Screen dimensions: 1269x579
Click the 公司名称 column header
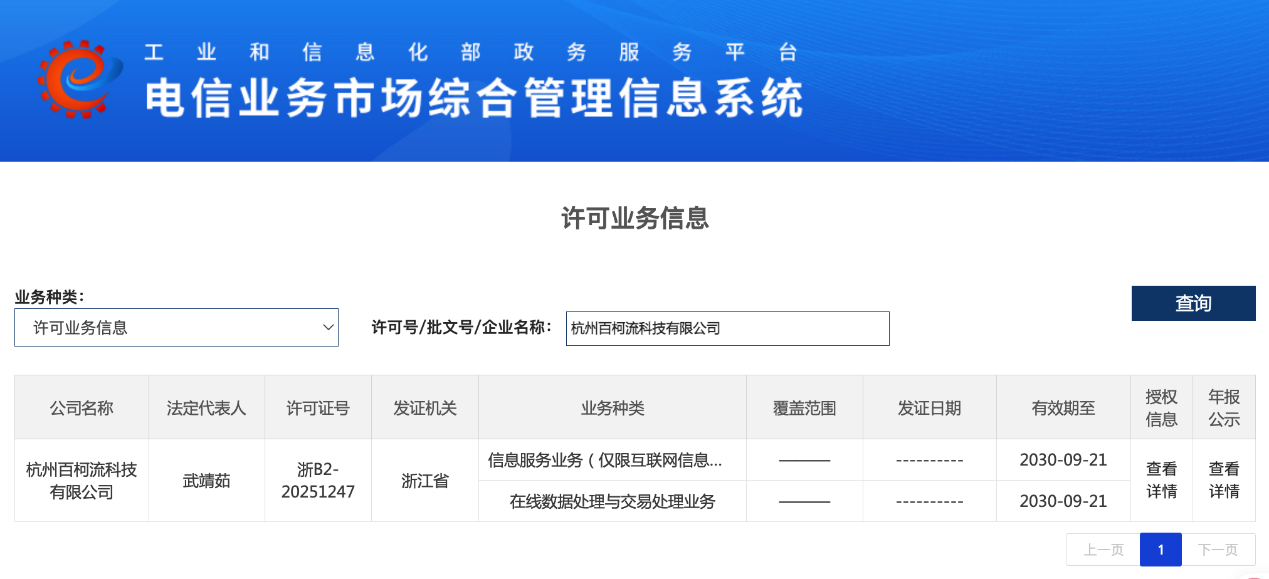pyautogui.click(x=81, y=408)
